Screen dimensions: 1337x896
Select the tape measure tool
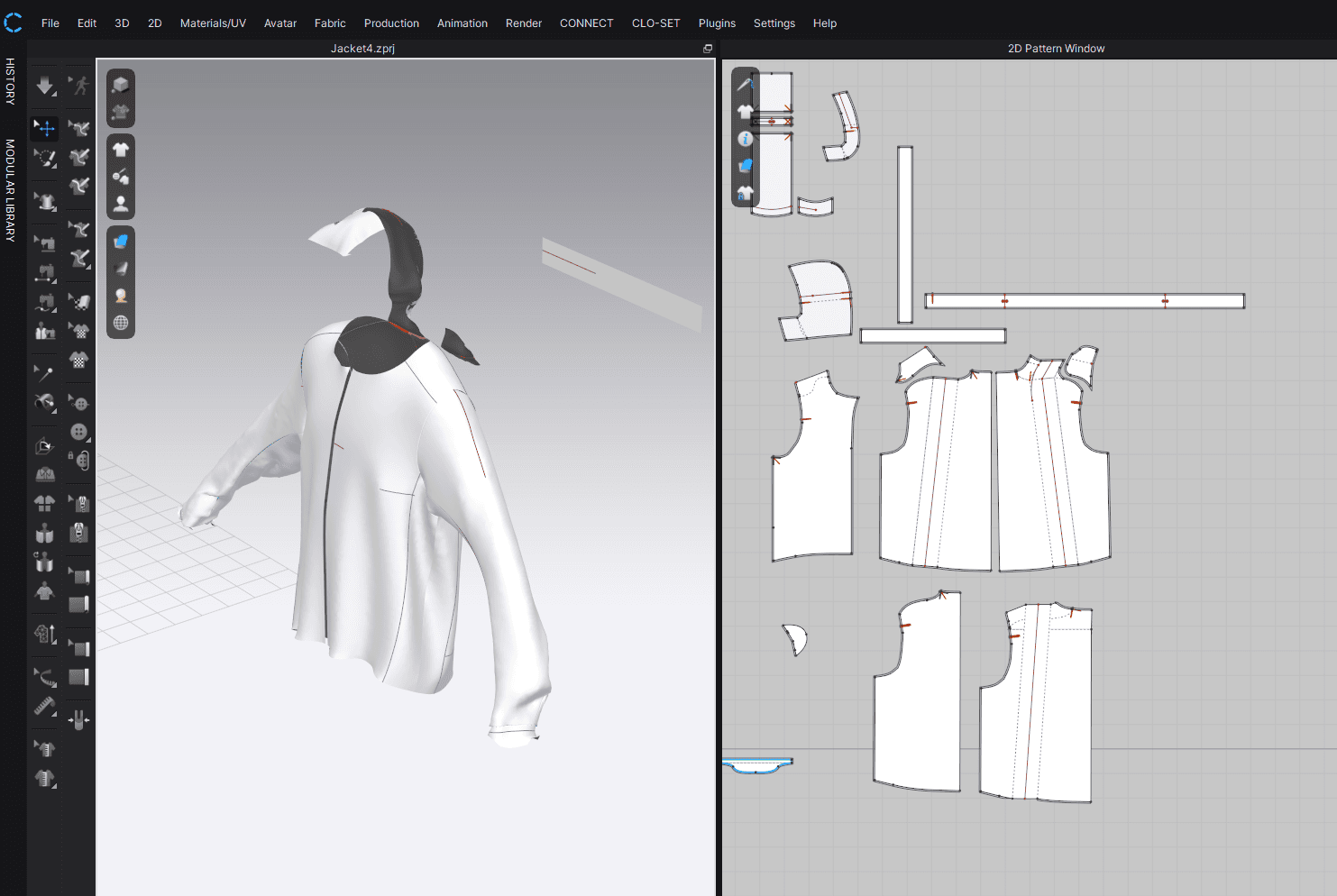click(x=45, y=706)
